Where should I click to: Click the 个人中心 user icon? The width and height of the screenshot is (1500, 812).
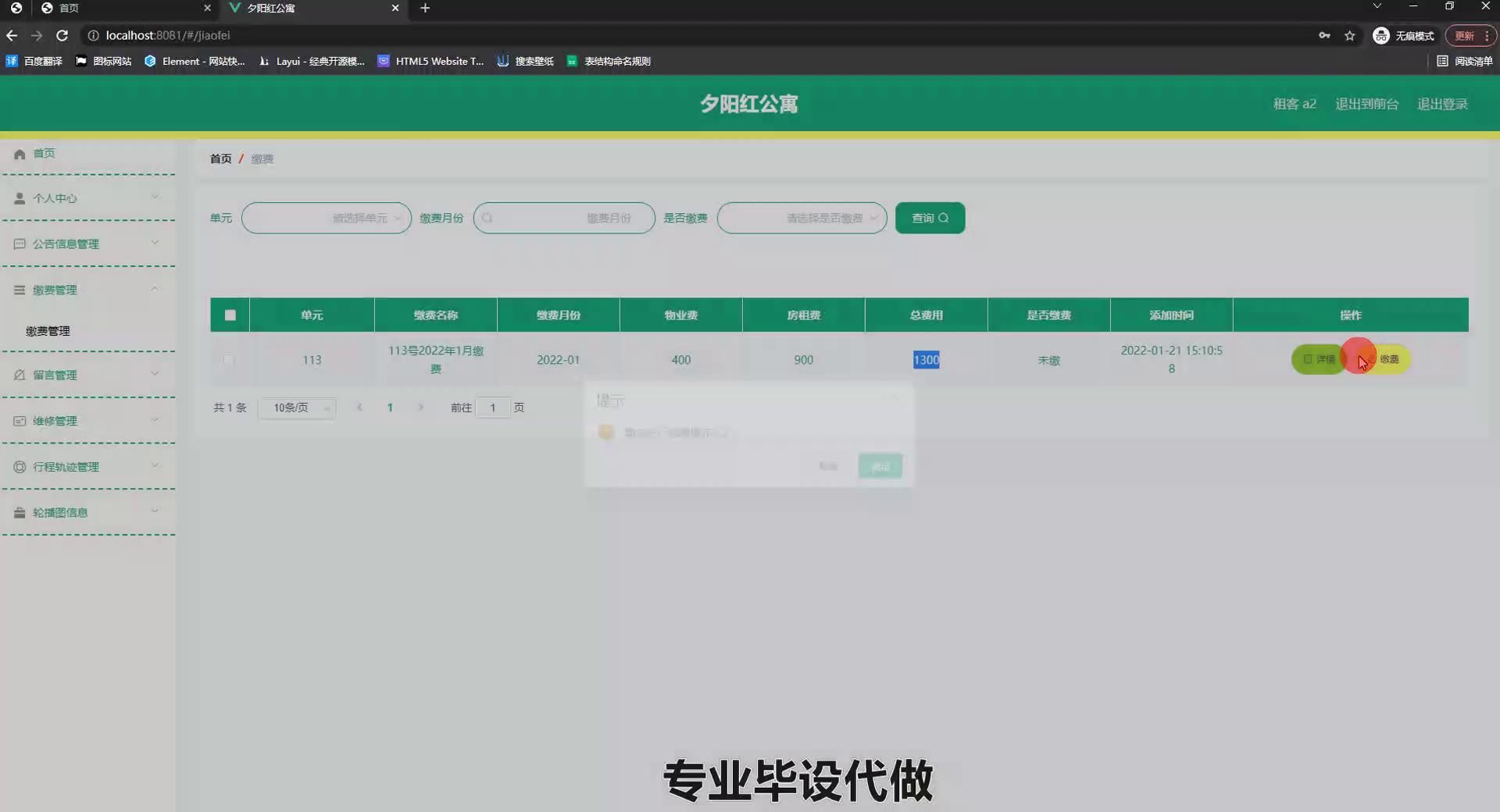tap(20, 198)
